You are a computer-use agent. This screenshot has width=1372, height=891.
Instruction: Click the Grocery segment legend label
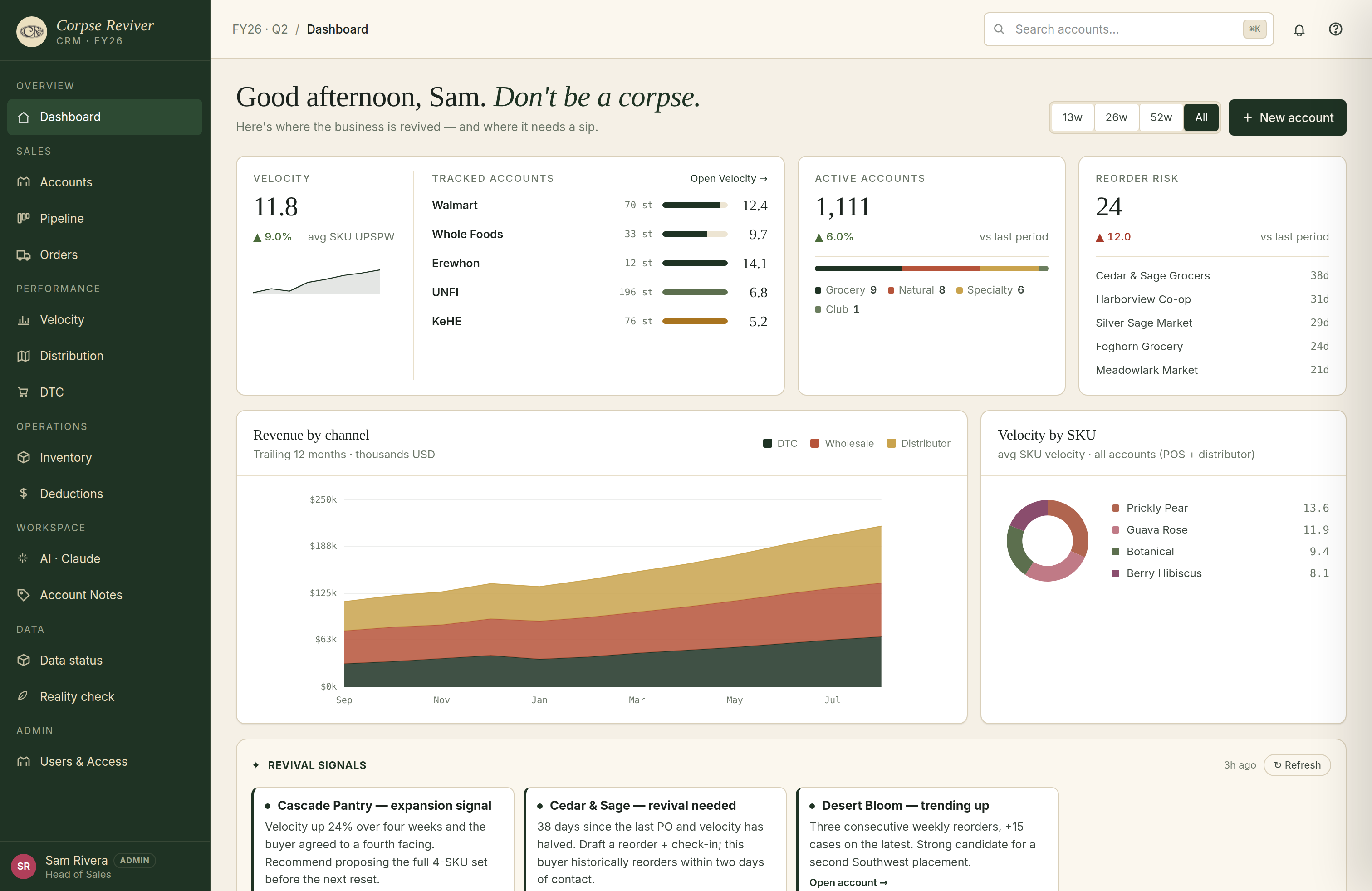pos(845,290)
